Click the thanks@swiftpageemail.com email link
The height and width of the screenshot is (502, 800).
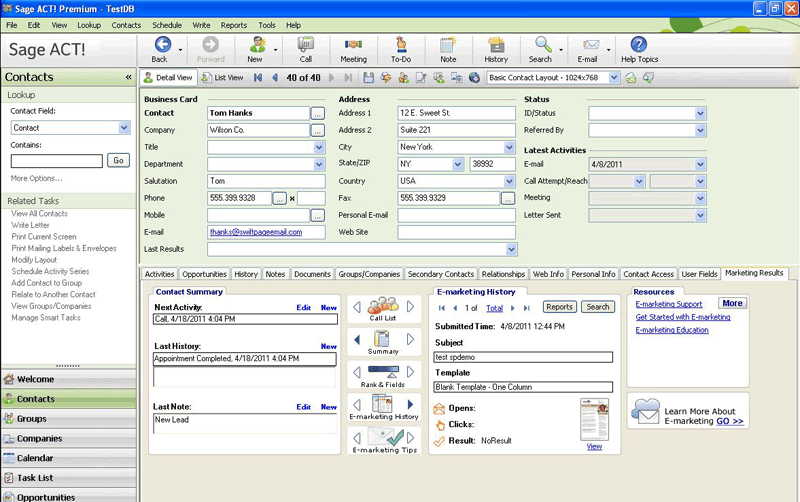256,232
